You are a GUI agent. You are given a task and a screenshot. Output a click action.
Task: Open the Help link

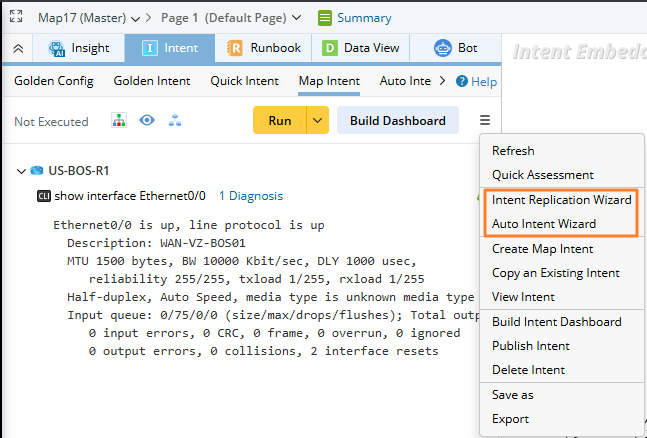click(484, 82)
